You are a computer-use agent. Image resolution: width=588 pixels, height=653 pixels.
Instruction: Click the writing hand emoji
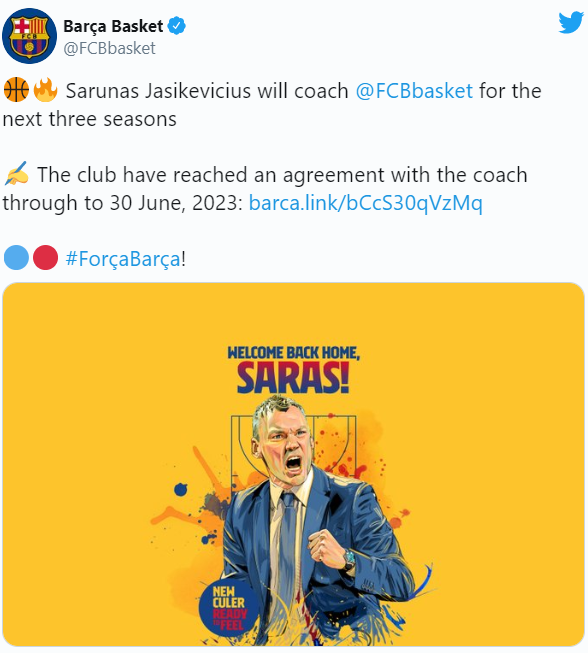[x=17, y=174]
